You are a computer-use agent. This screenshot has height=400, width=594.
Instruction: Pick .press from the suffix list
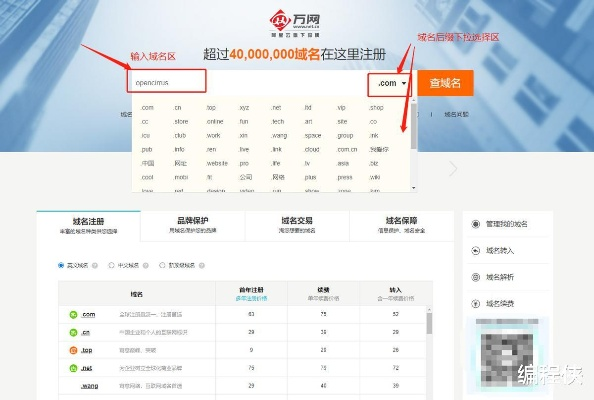[344, 177]
